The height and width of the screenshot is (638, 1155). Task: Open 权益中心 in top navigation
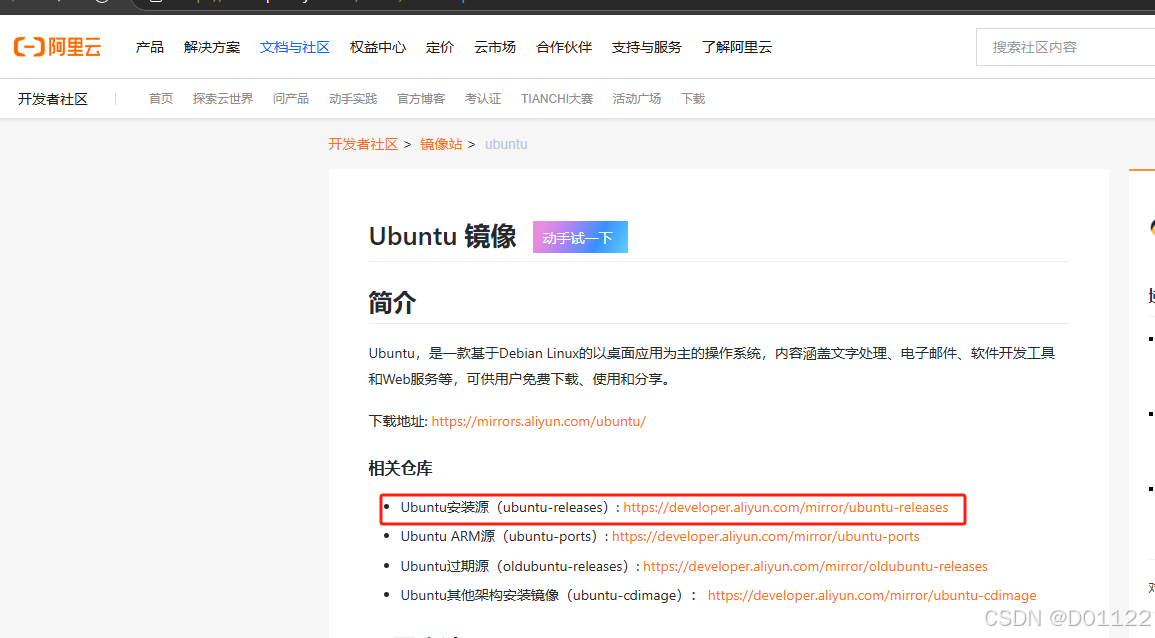pos(378,47)
